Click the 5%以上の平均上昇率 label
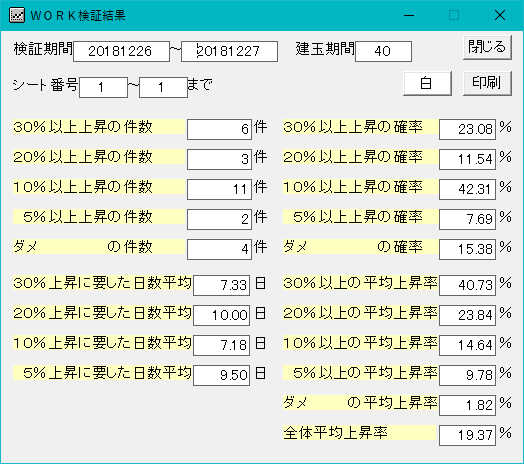 tap(360, 373)
